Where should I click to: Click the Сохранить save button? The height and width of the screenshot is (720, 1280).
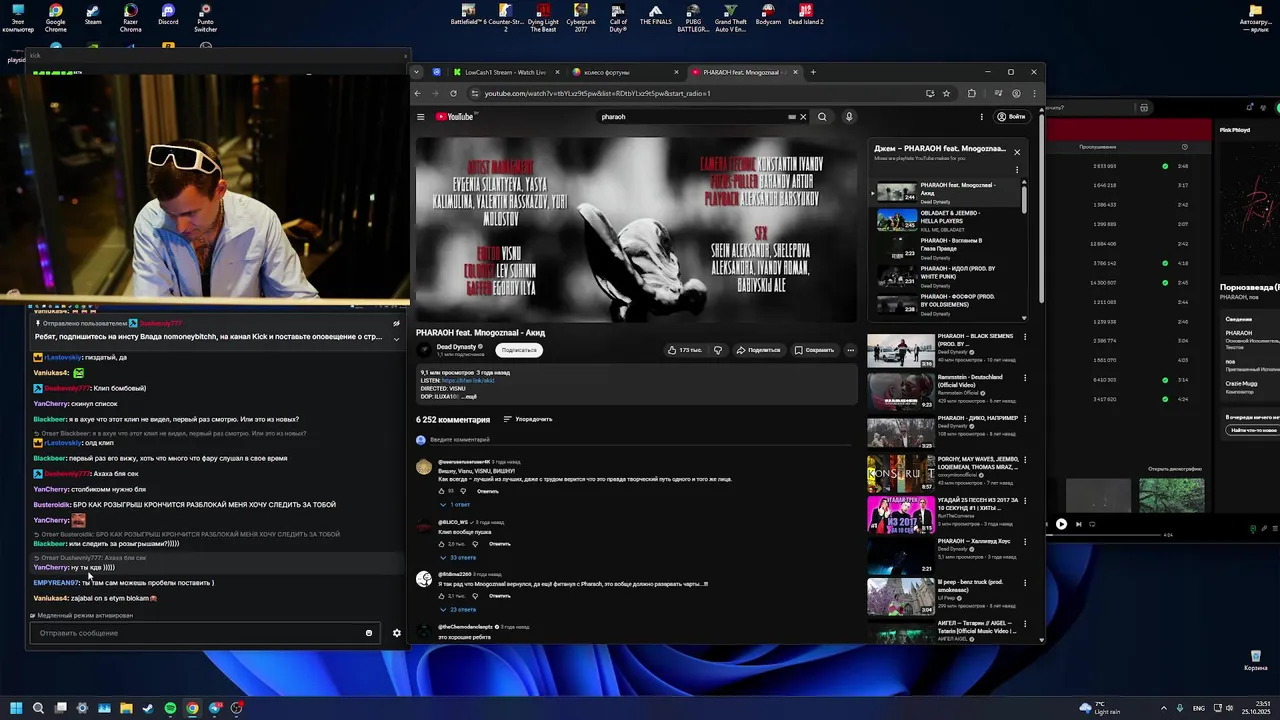tap(814, 350)
